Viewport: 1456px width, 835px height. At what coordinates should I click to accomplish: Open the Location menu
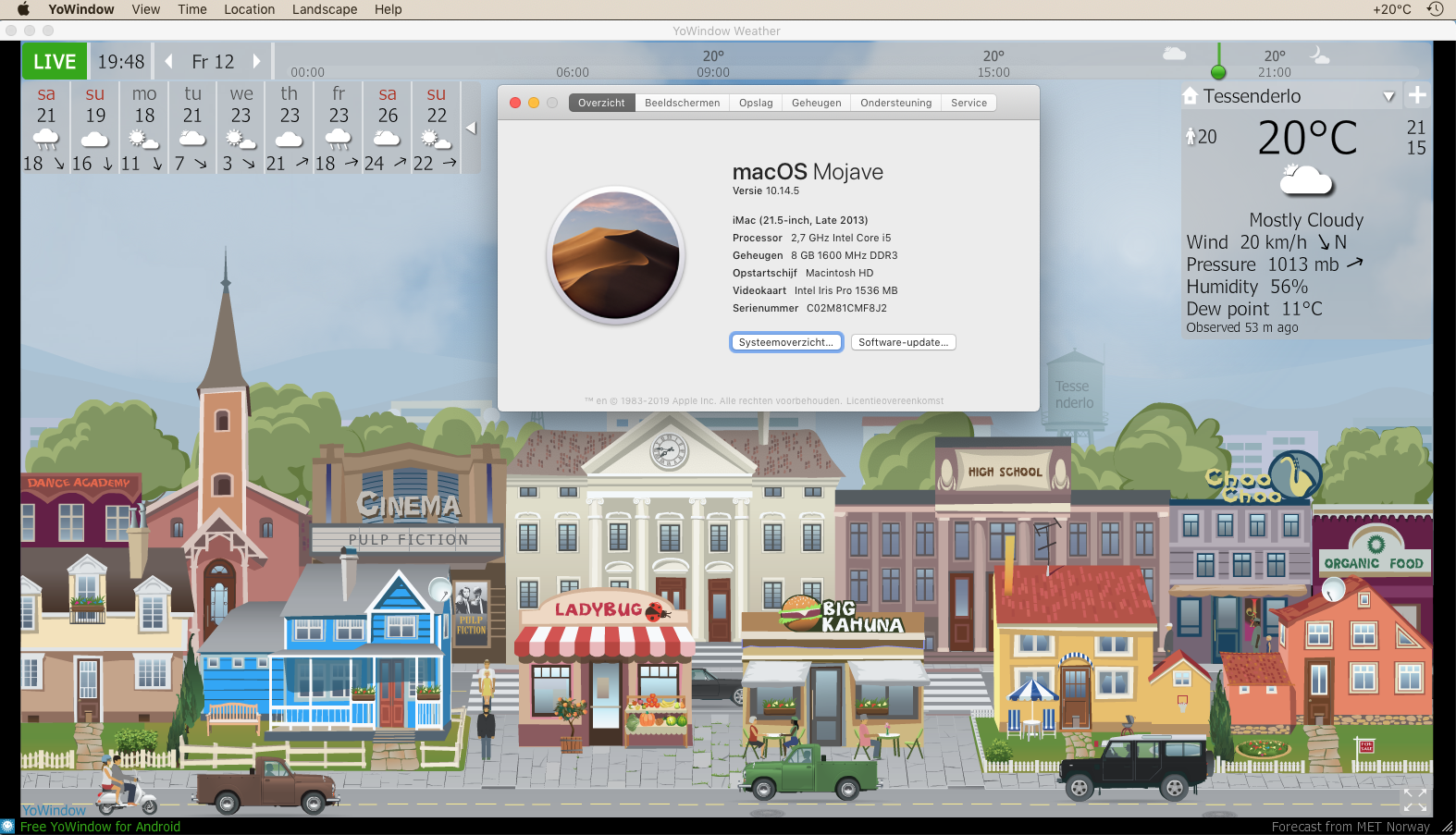(250, 9)
